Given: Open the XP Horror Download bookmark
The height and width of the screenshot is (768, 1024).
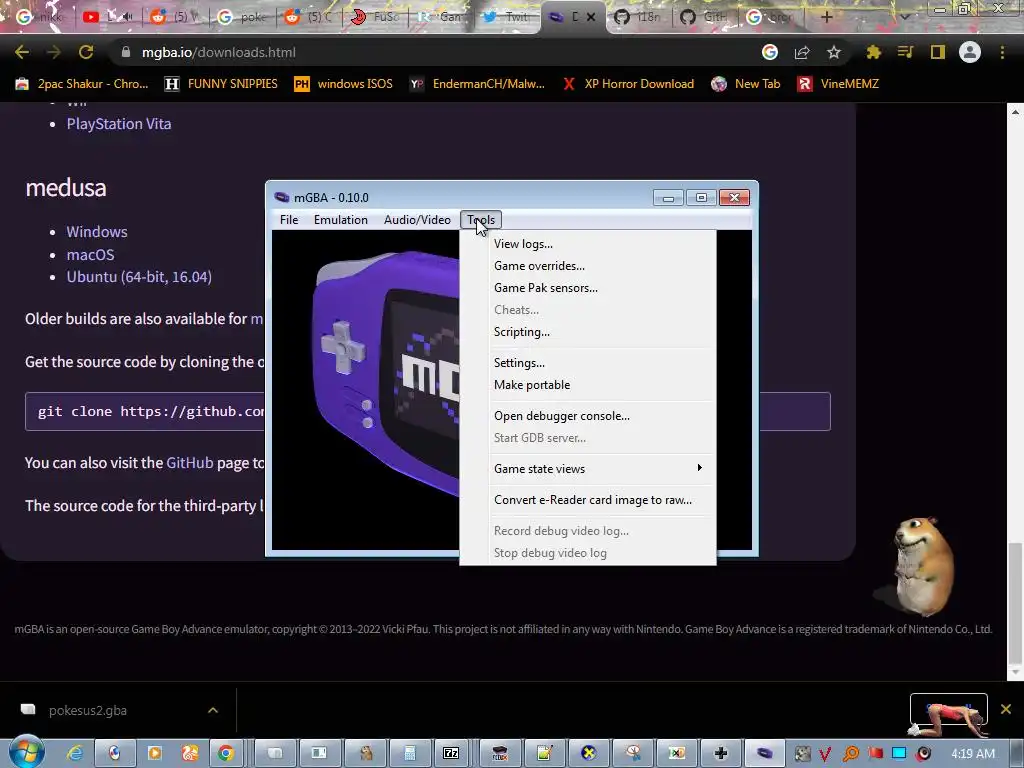Looking at the screenshot, I should coord(628,84).
